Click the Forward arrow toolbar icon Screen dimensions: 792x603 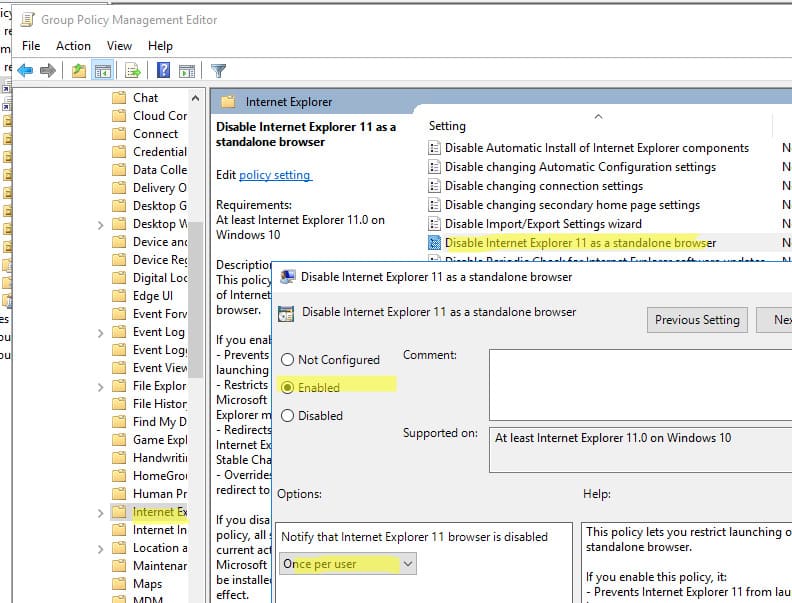[48, 71]
